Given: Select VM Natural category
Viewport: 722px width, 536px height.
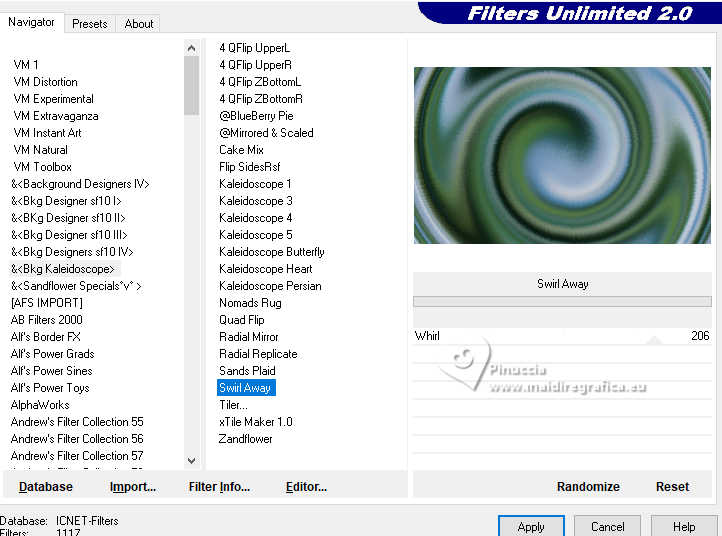Looking at the screenshot, I should click(x=41, y=150).
